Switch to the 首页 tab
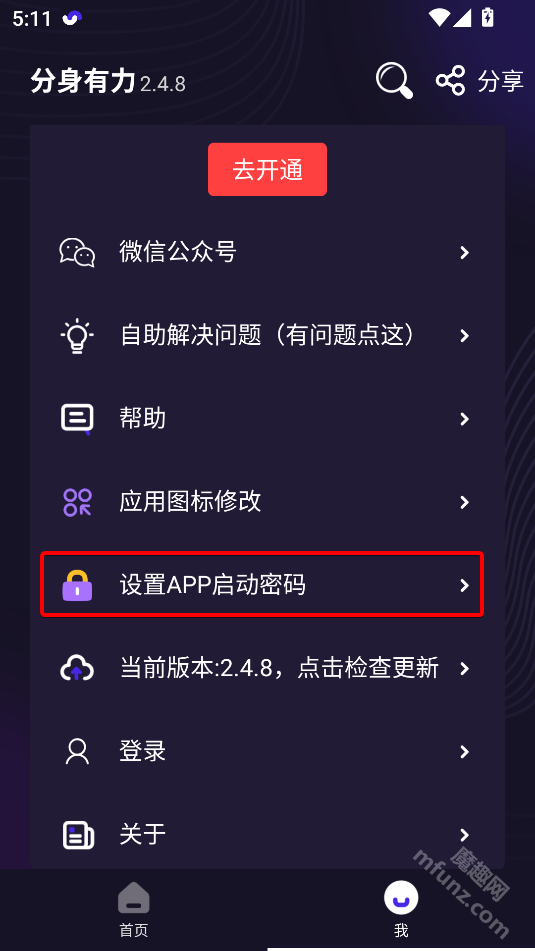This screenshot has width=535, height=951. 133,910
